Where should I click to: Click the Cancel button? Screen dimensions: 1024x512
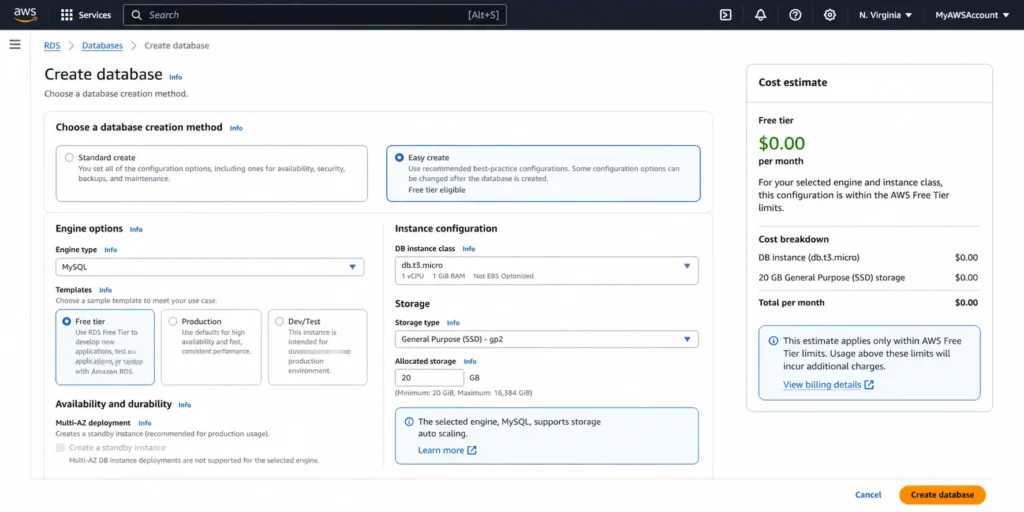tap(868, 495)
